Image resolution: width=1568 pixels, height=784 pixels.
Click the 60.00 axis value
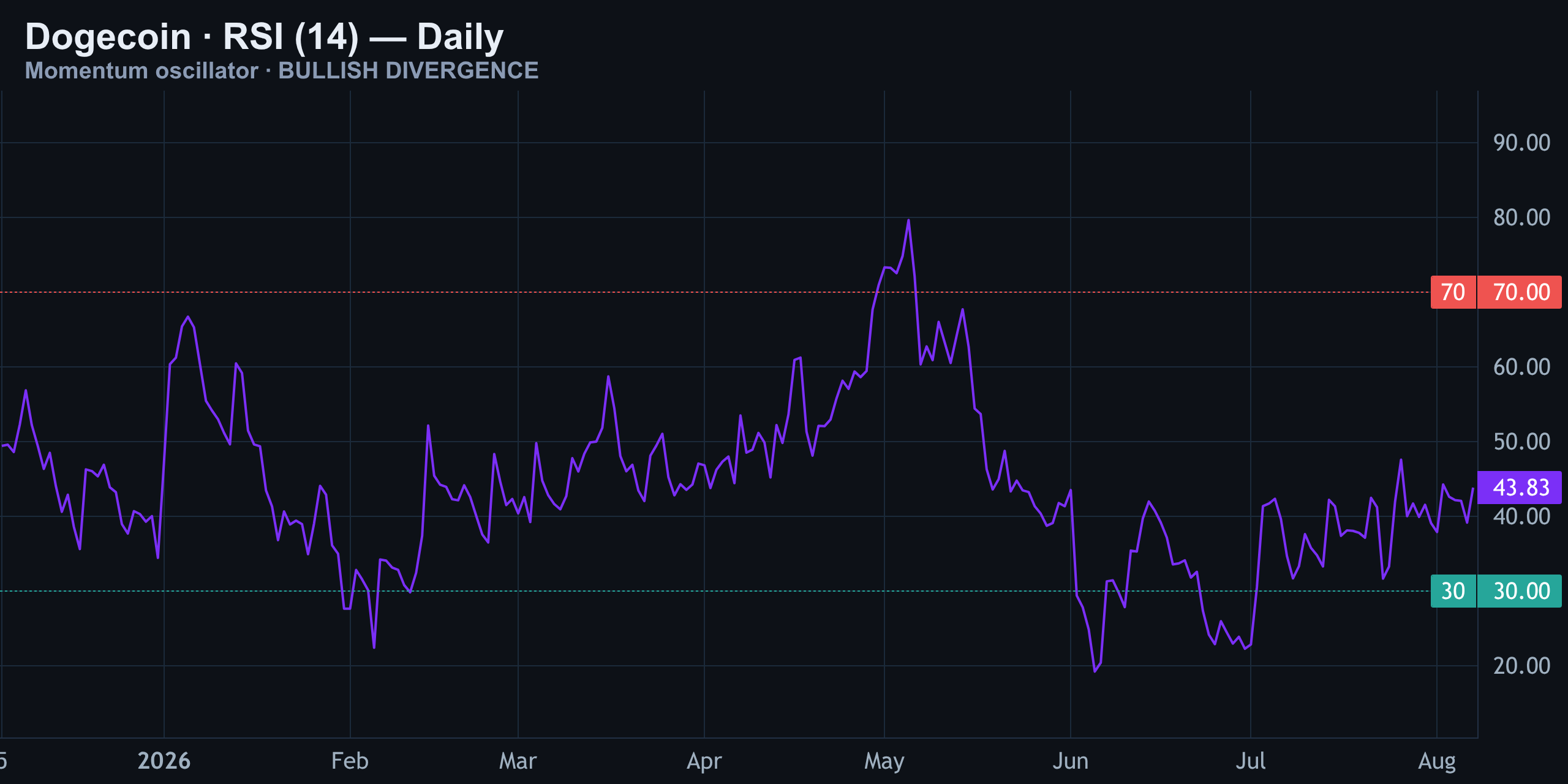pyautogui.click(x=1521, y=367)
